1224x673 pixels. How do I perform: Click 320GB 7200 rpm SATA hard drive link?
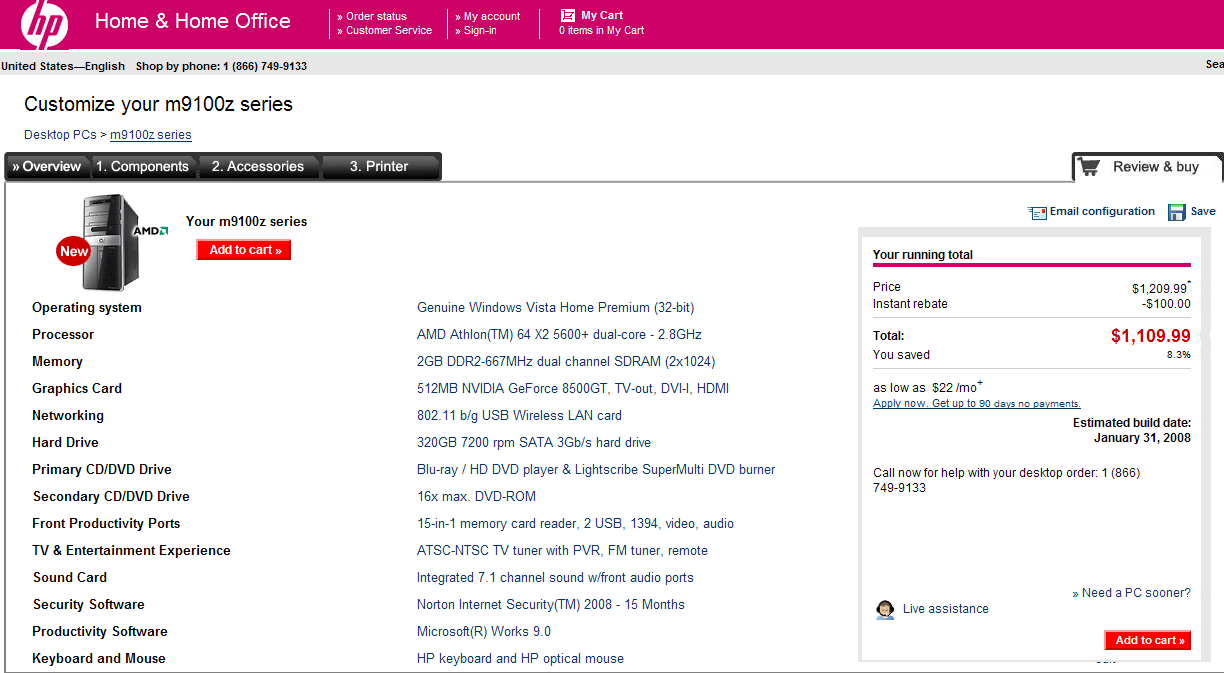pyautogui.click(x=534, y=443)
